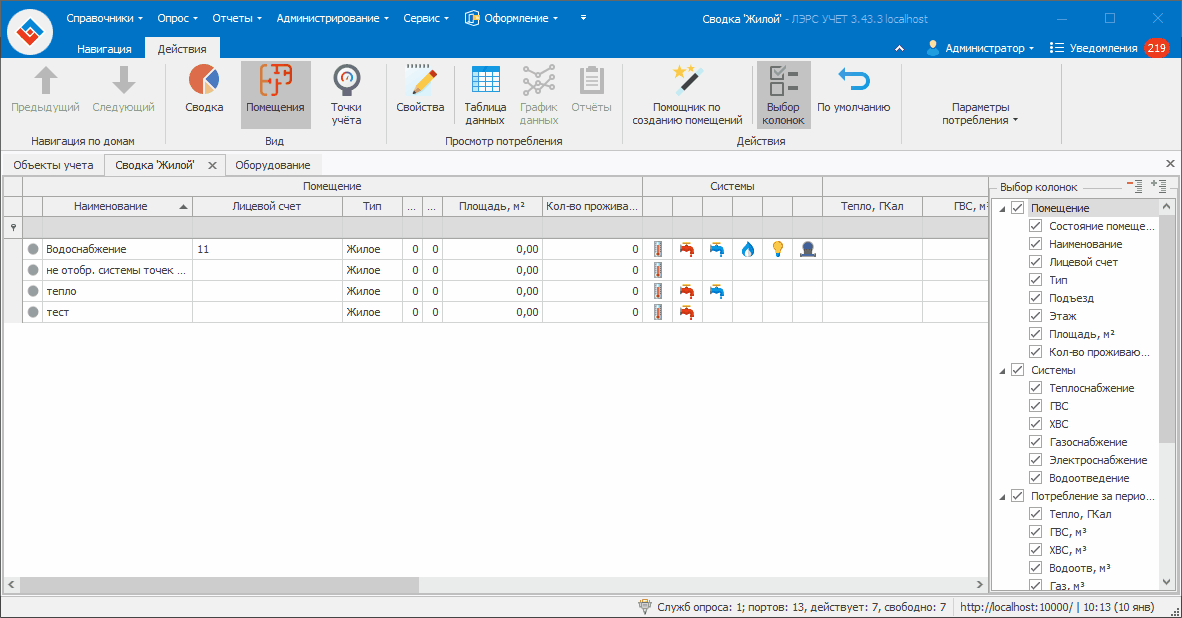Toggle the Тепло, ГКал checkbox

pos(1035,514)
